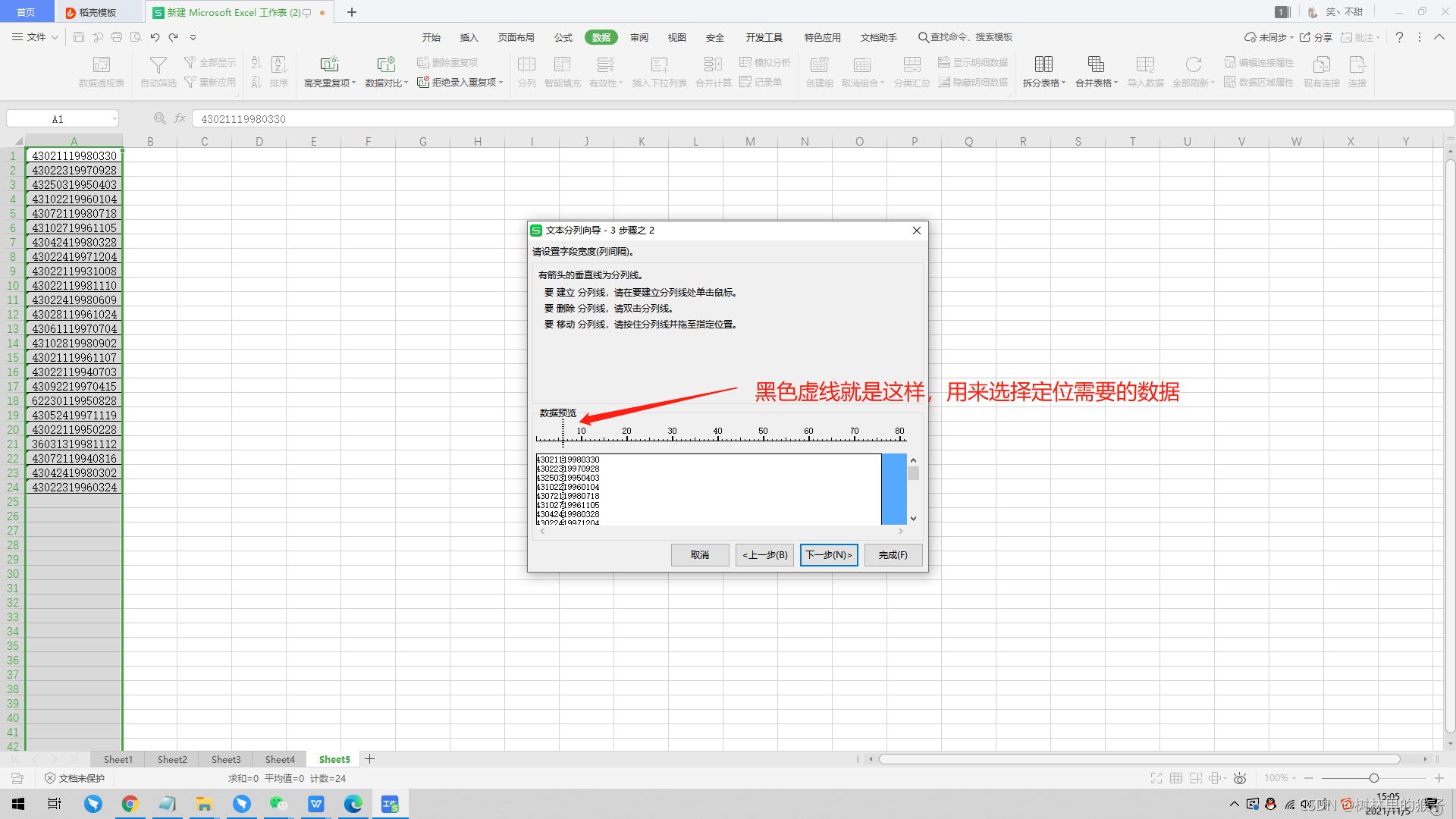Image resolution: width=1456 pixels, height=819 pixels.
Task: Toggle the 全部显示 show all filter
Action: click(210, 63)
